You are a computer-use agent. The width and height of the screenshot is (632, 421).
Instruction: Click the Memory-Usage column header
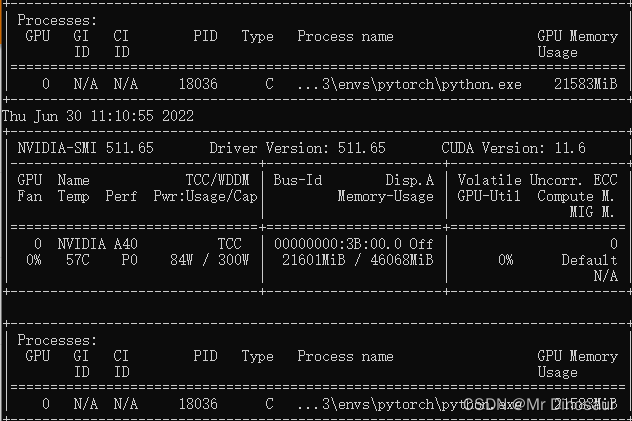[385, 196]
